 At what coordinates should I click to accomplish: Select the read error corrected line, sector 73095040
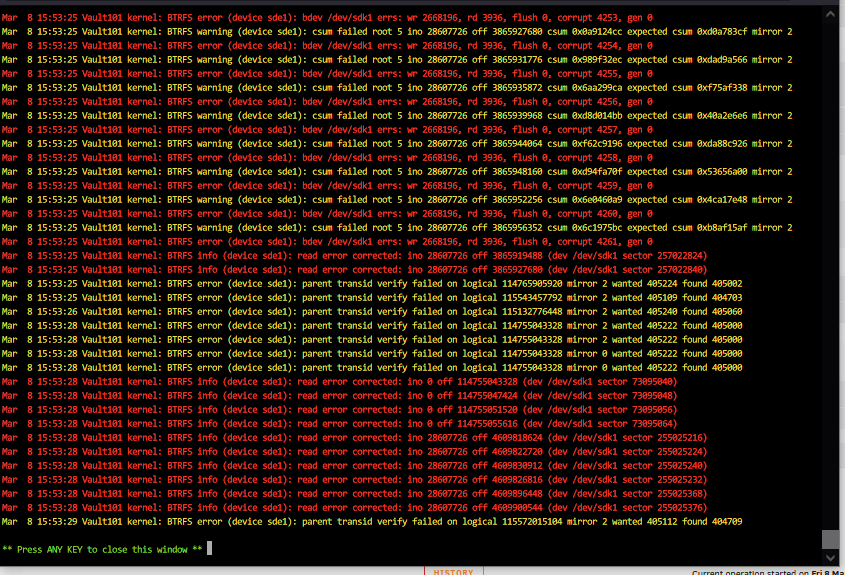pos(340,382)
